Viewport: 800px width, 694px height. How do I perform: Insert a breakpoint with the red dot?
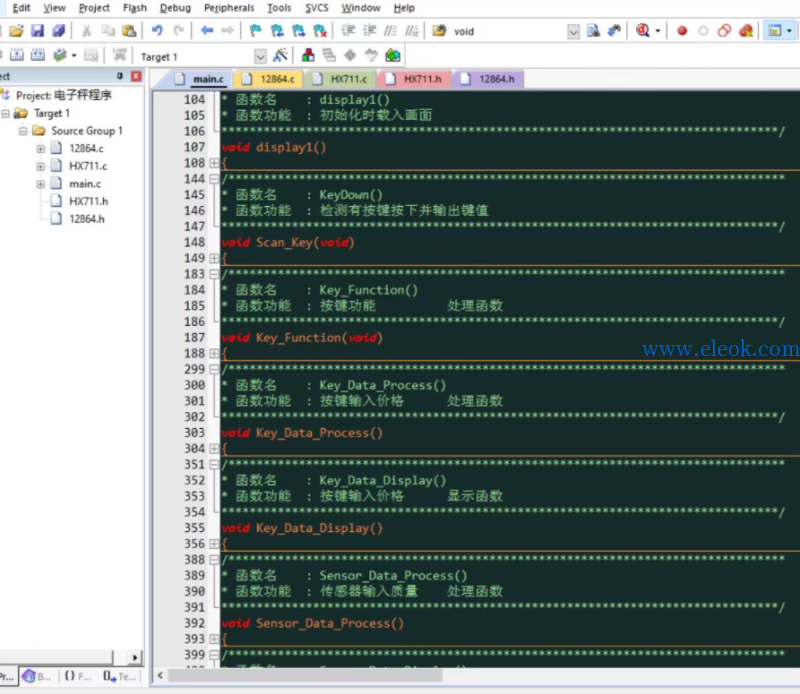(x=682, y=31)
